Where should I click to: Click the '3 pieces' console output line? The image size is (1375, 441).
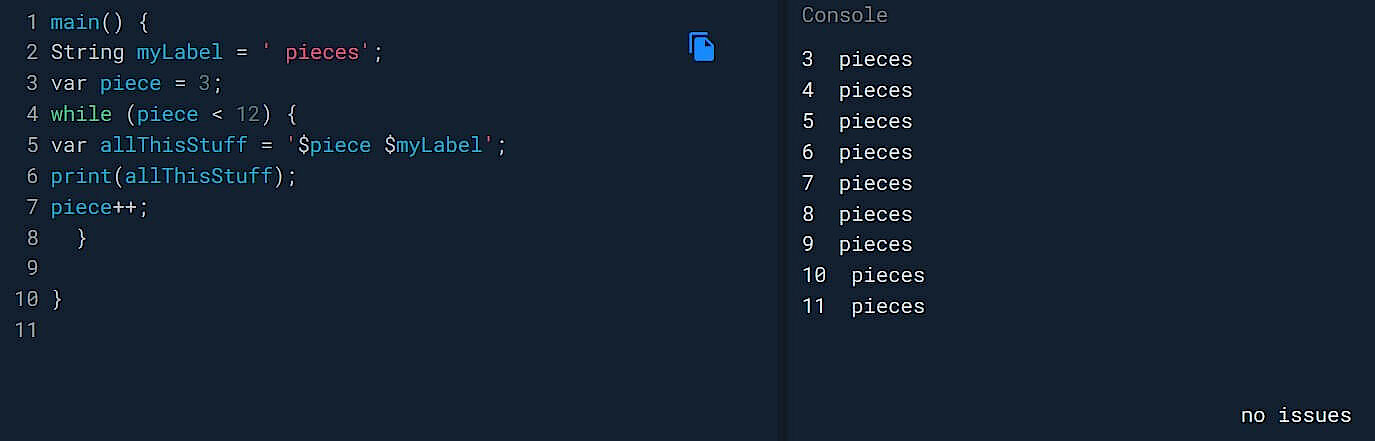[x=857, y=59]
